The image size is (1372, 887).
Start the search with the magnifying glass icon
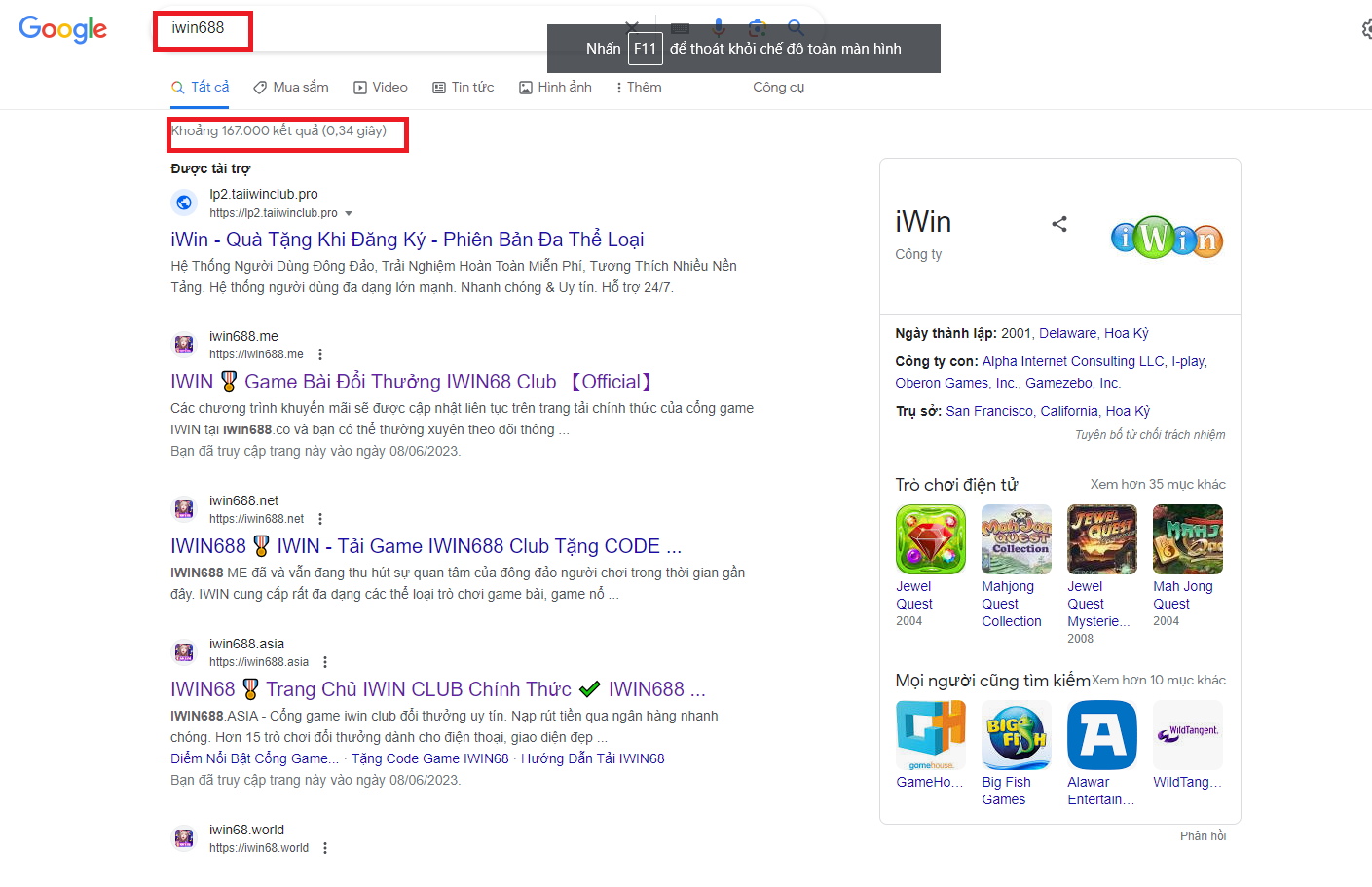point(796,29)
